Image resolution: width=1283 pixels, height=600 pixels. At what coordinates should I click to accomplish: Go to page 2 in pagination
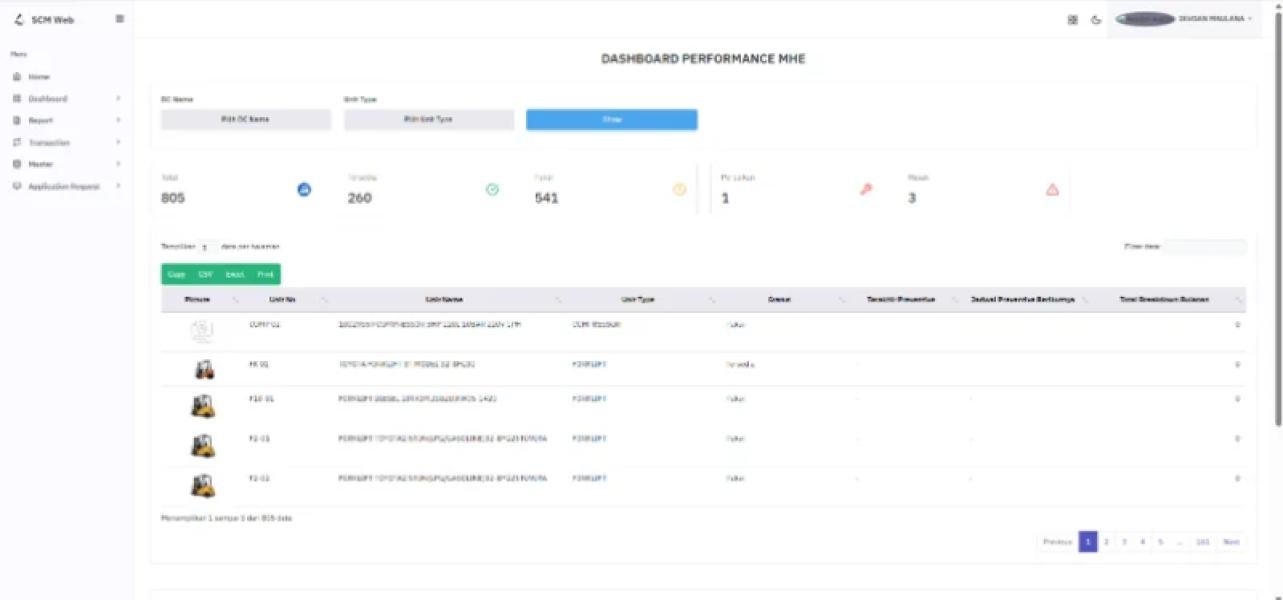[1106, 542]
